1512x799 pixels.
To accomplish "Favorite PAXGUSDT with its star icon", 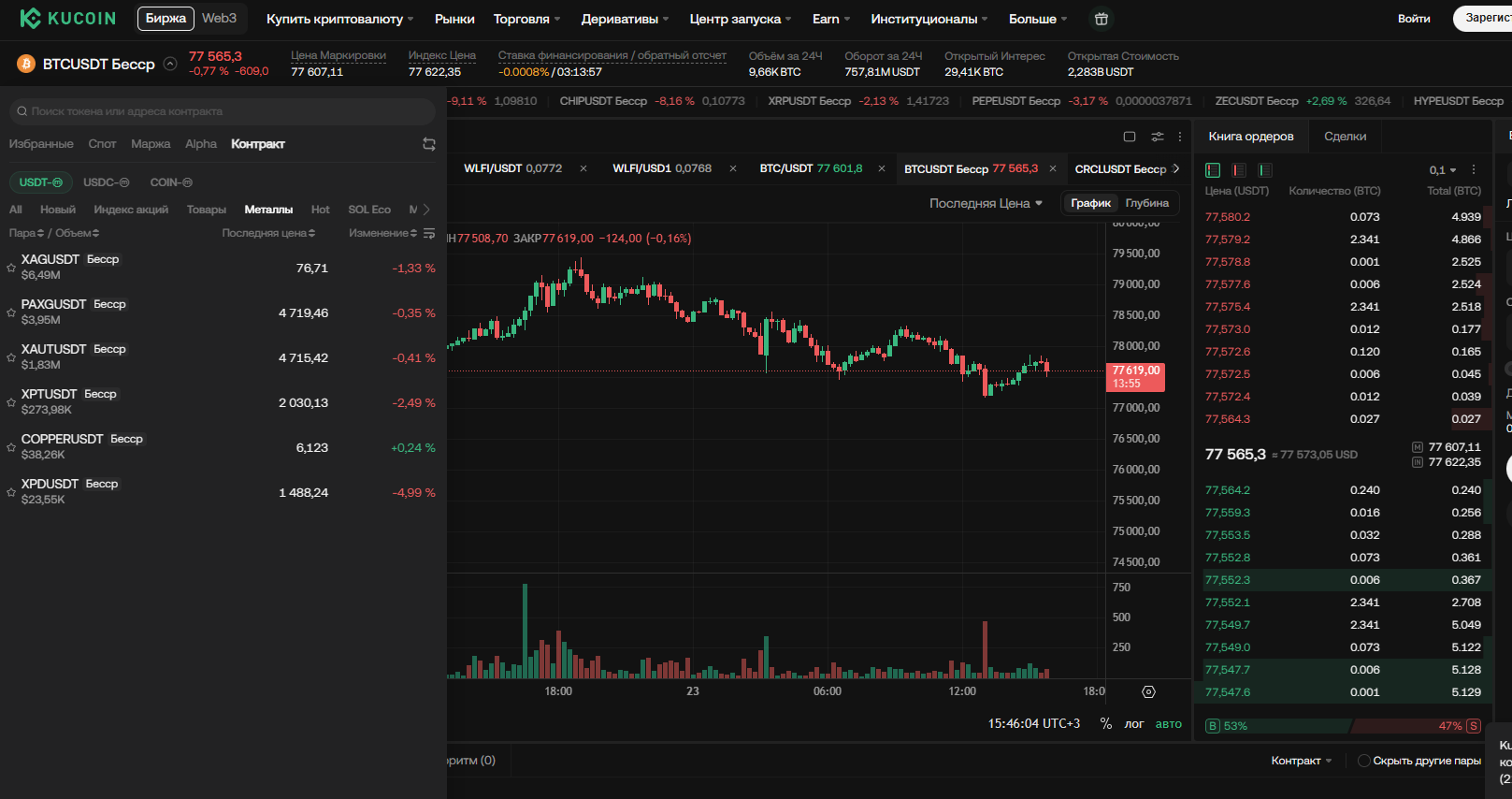I will 11,312.
